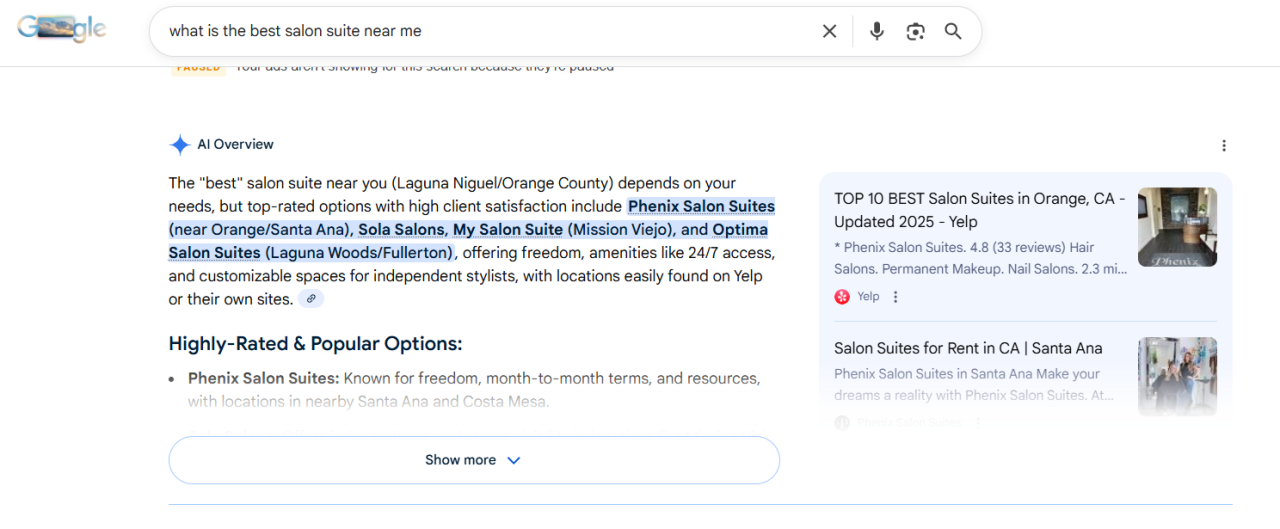
Task: Start a voice search with microphone
Action: coord(877,31)
